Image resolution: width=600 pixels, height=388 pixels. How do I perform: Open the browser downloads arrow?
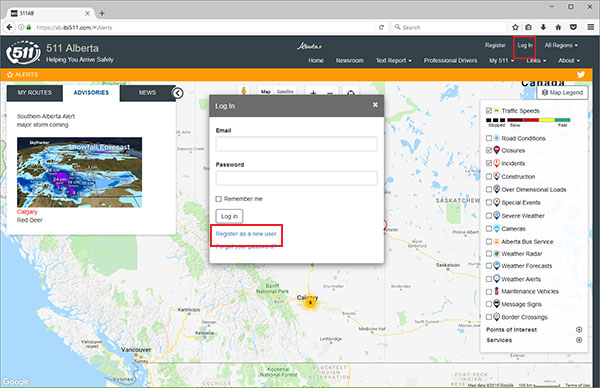543,27
